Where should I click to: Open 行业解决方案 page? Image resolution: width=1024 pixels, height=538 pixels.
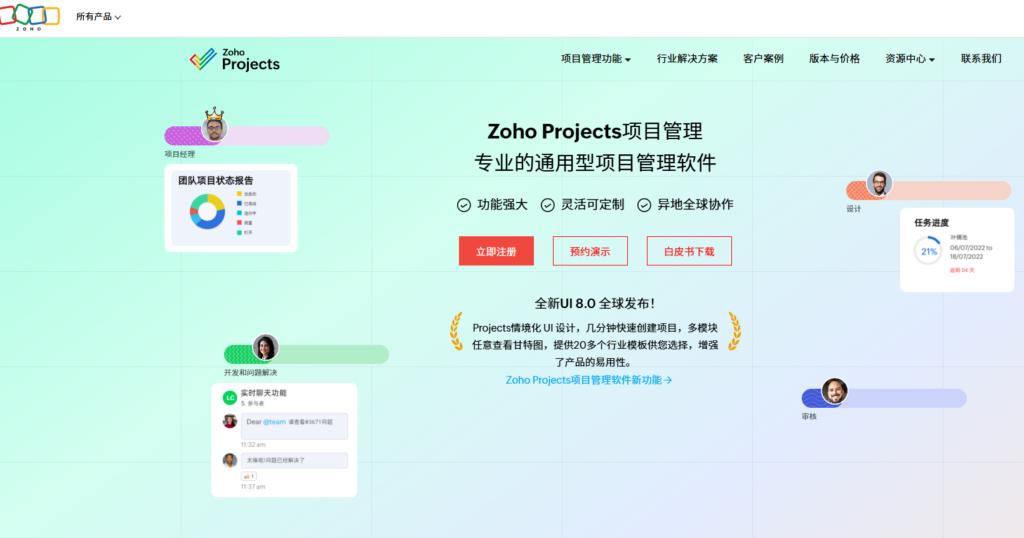pos(687,59)
